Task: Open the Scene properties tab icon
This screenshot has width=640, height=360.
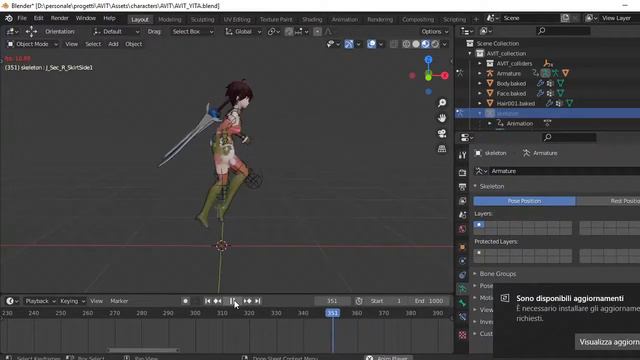Action: coord(462,215)
